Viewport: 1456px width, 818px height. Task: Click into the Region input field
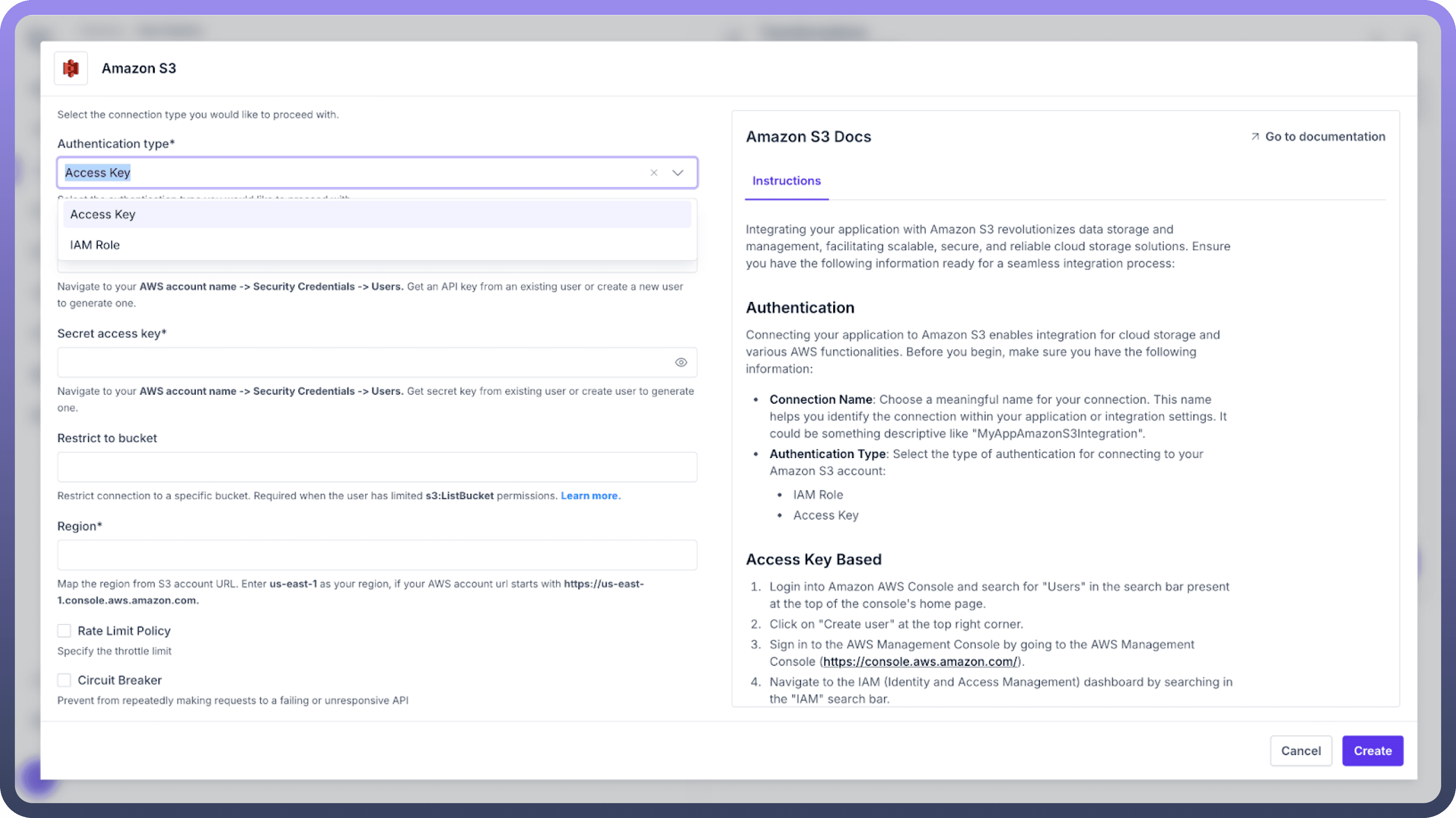[376, 554]
